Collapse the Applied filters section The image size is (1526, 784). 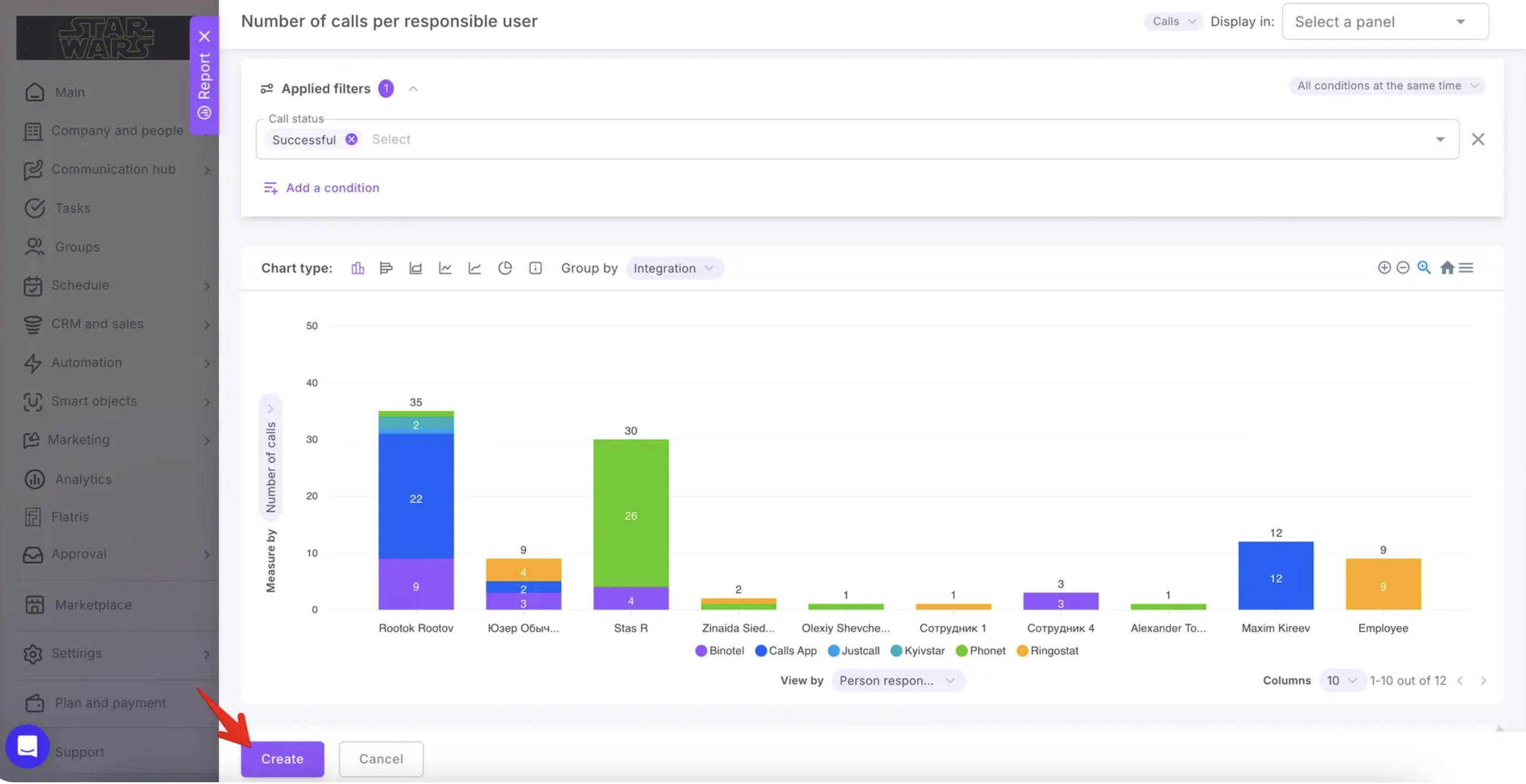[413, 89]
